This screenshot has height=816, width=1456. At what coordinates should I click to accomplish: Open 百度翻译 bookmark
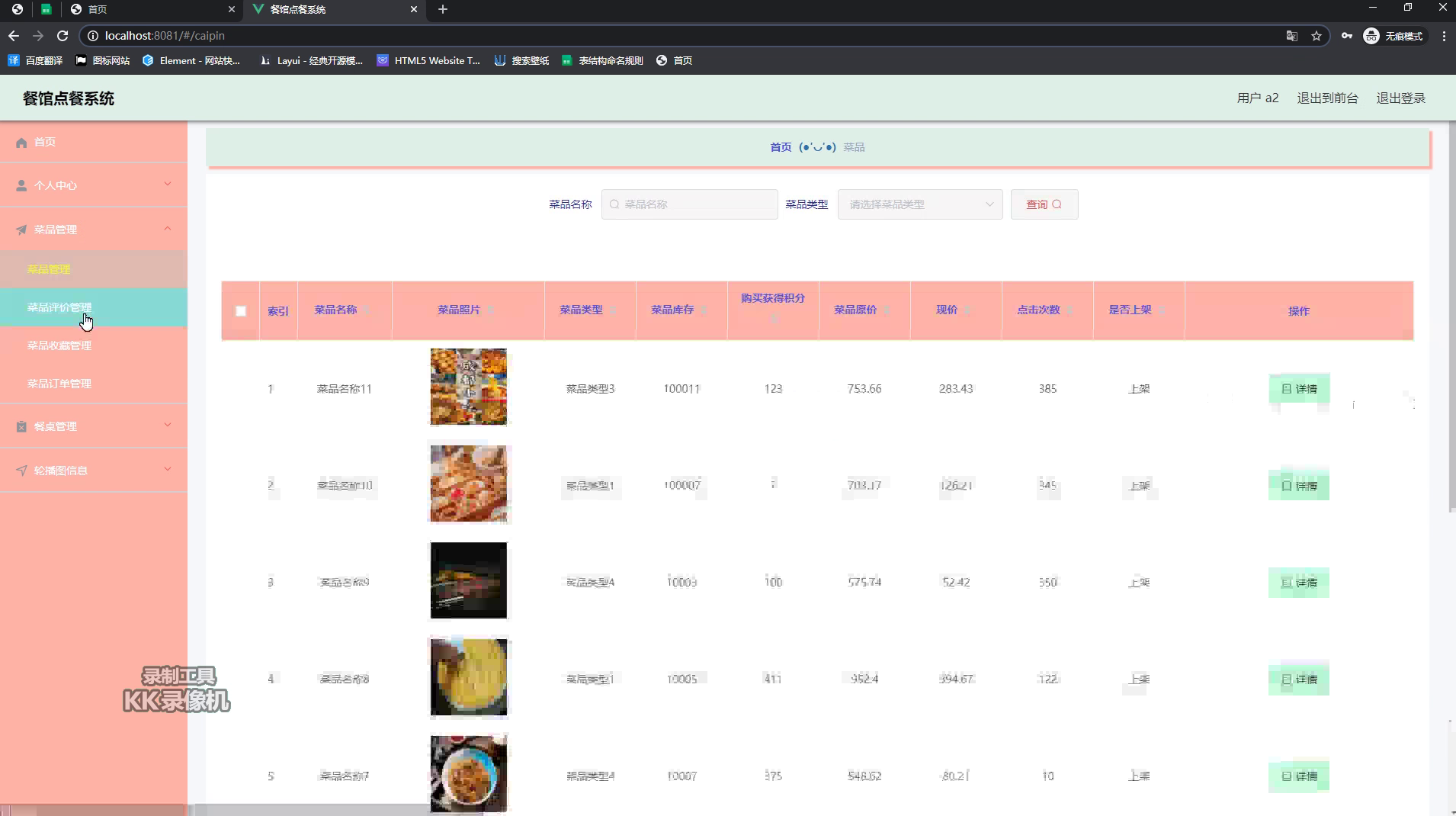click(x=35, y=60)
